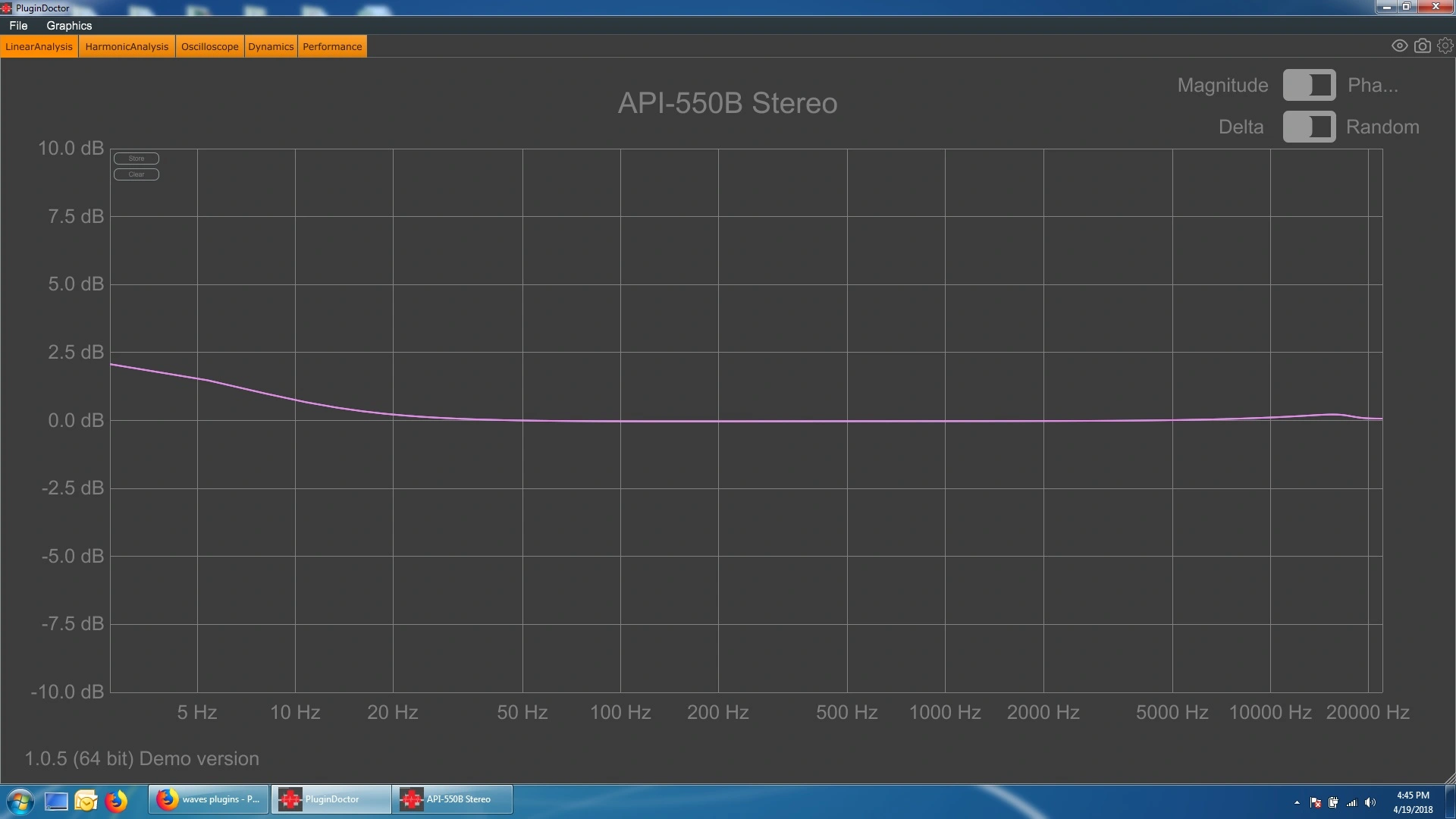
Task: Click the 10.0 dB axis label
Action: 71,148
